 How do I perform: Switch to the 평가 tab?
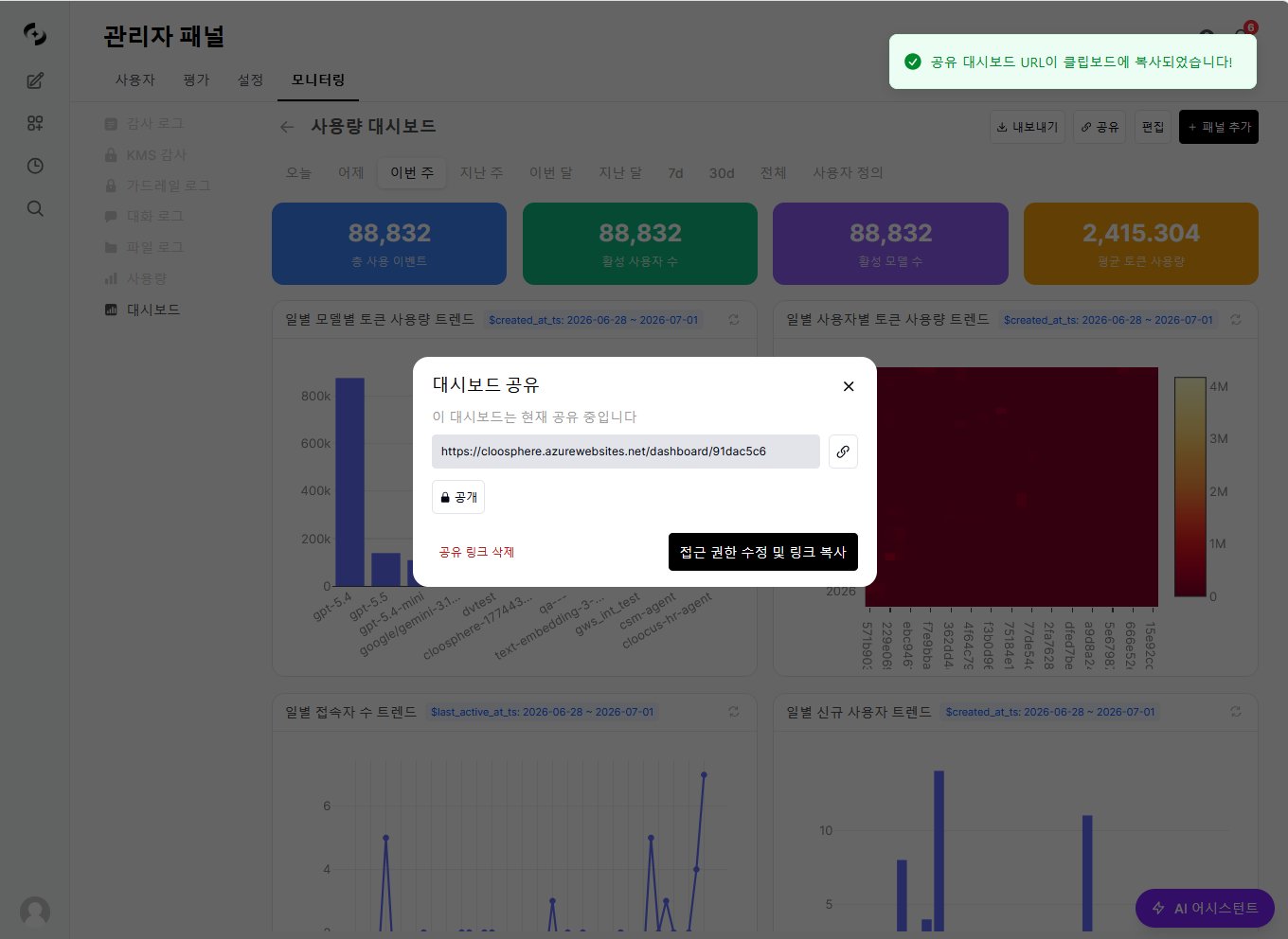click(x=196, y=80)
